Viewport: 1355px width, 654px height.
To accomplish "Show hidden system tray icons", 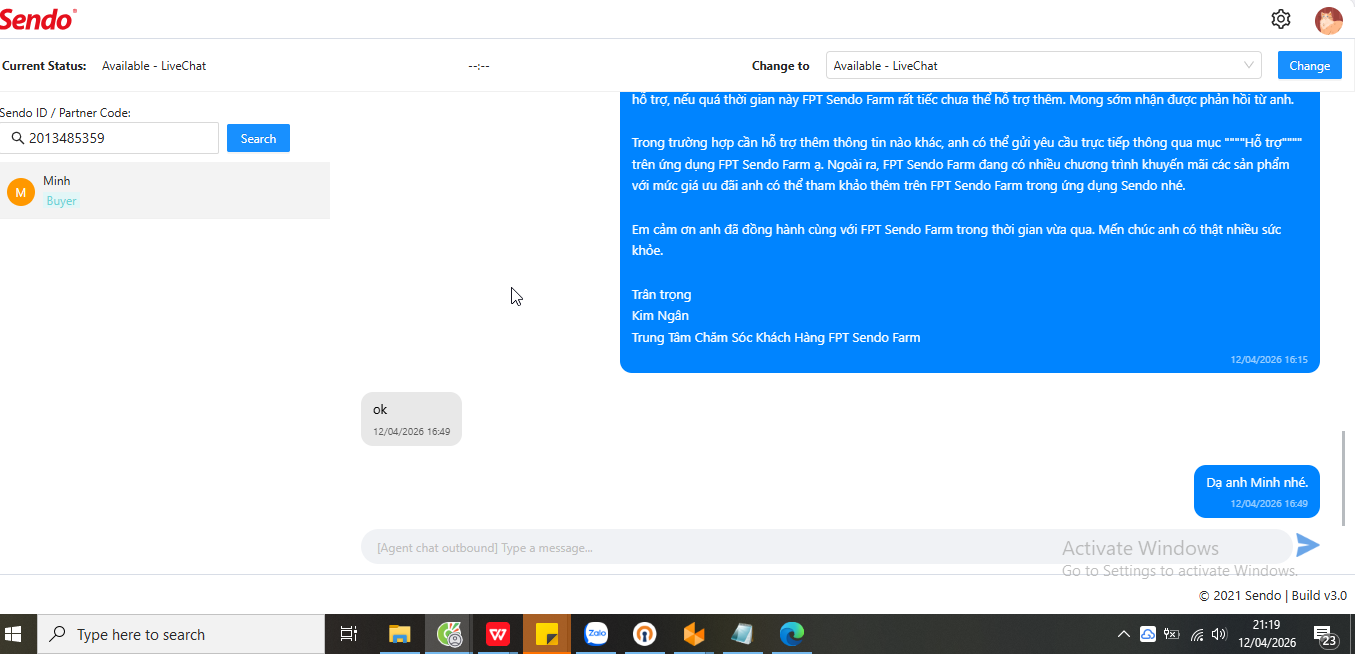I will pyautogui.click(x=1124, y=634).
